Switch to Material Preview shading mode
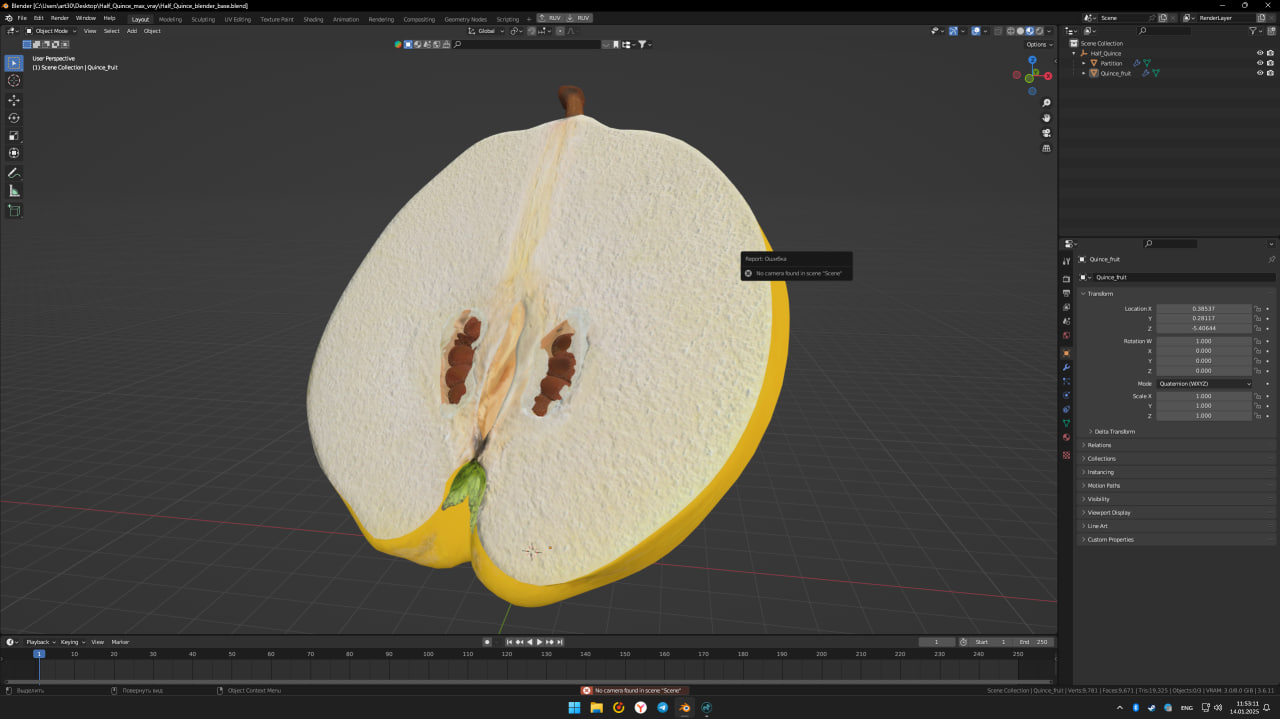Viewport: 1280px width, 719px height. pyautogui.click(x=1031, y=31)
